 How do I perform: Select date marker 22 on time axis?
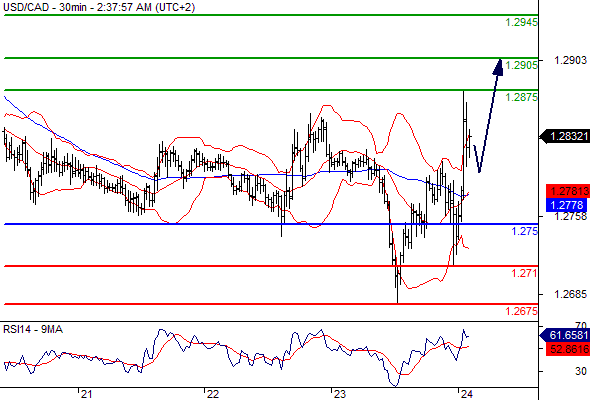(x=213, y=394)
